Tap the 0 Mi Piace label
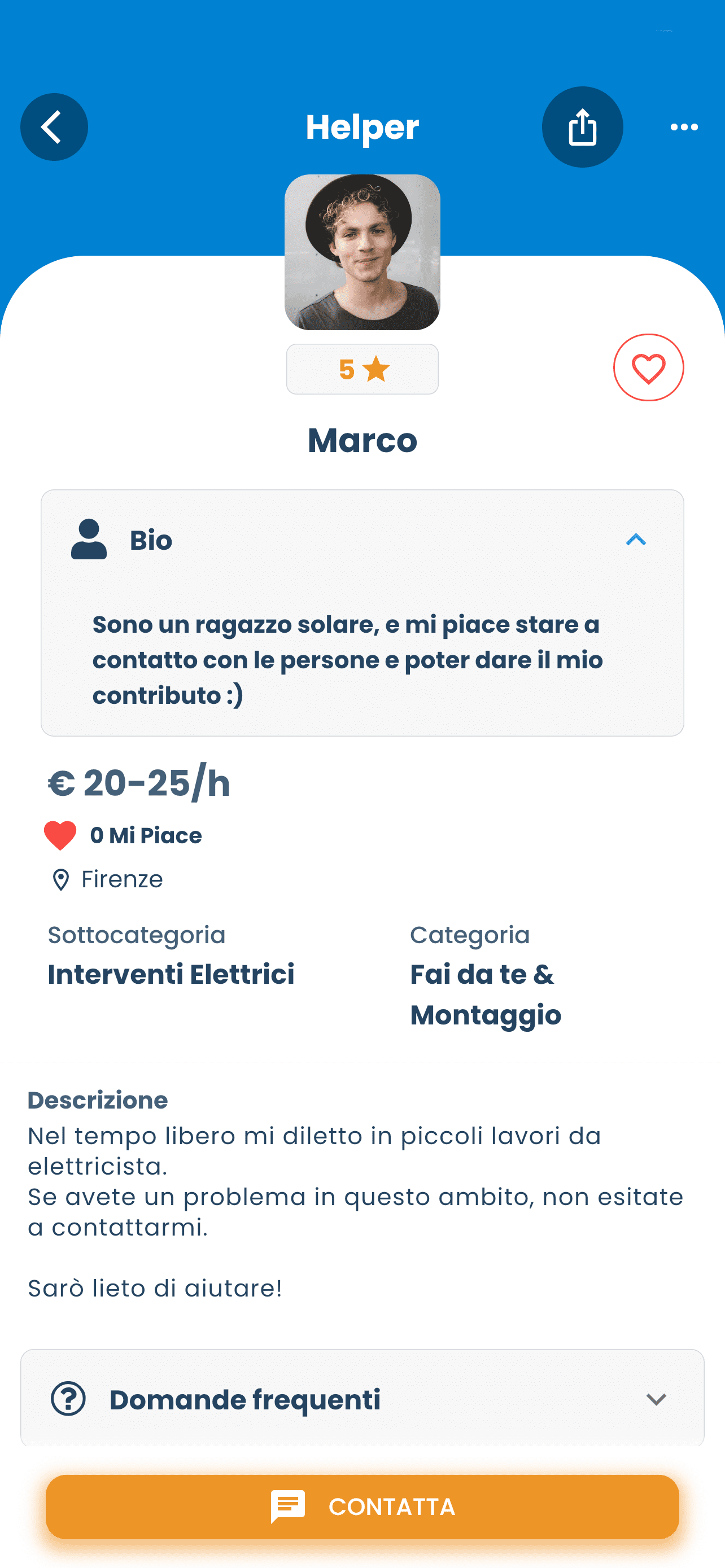The image size is (725, 1568). pos(146,836)
